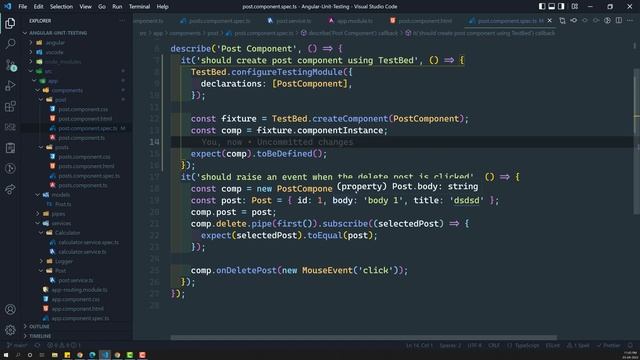The height and width of the screenshot is (360, 640).
Task: Open the Selection menu
Action: coord(61,7)
